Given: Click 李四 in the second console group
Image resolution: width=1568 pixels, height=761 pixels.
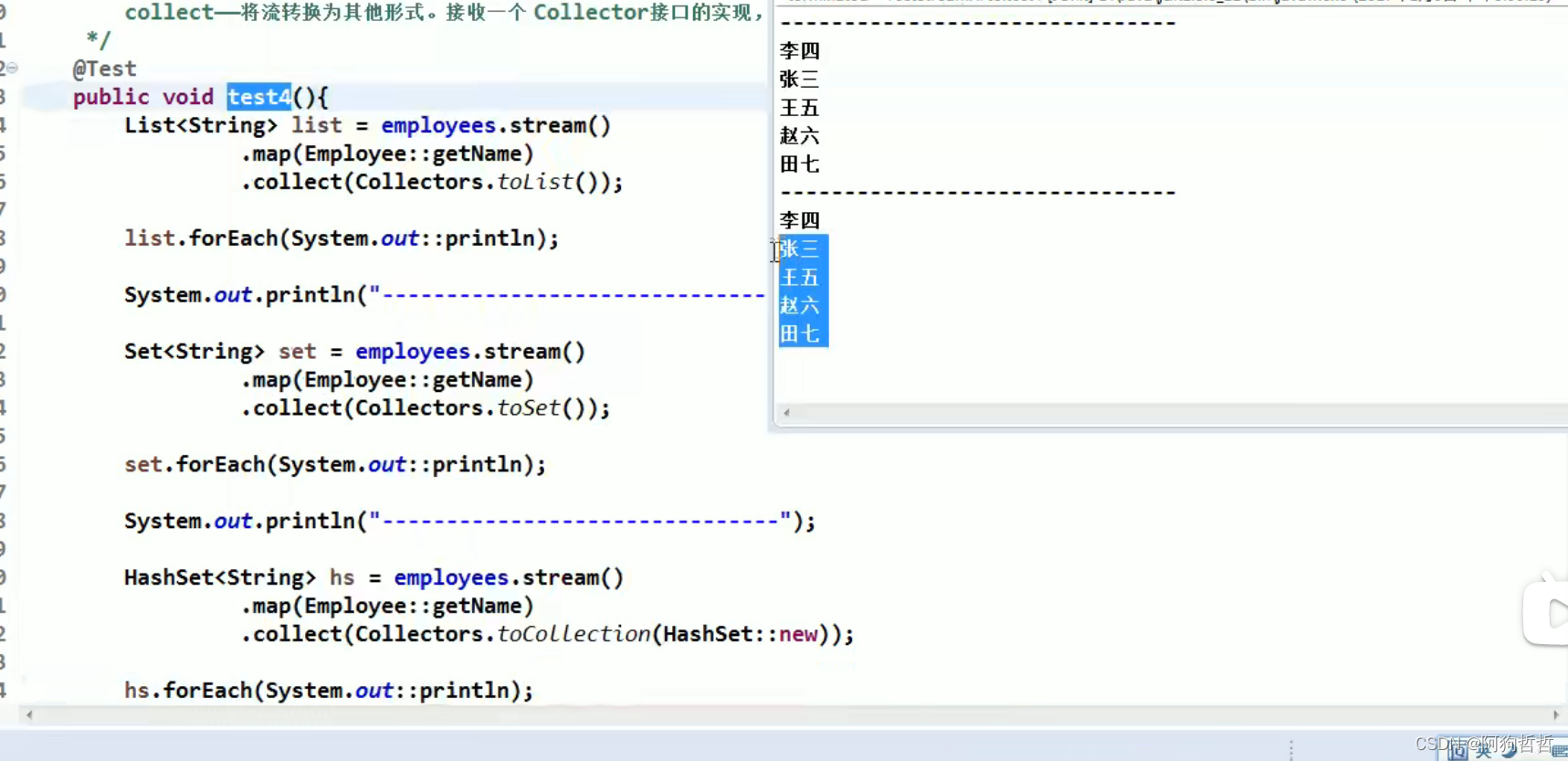Looking at the screenshot, I should (x=800, y=220).
